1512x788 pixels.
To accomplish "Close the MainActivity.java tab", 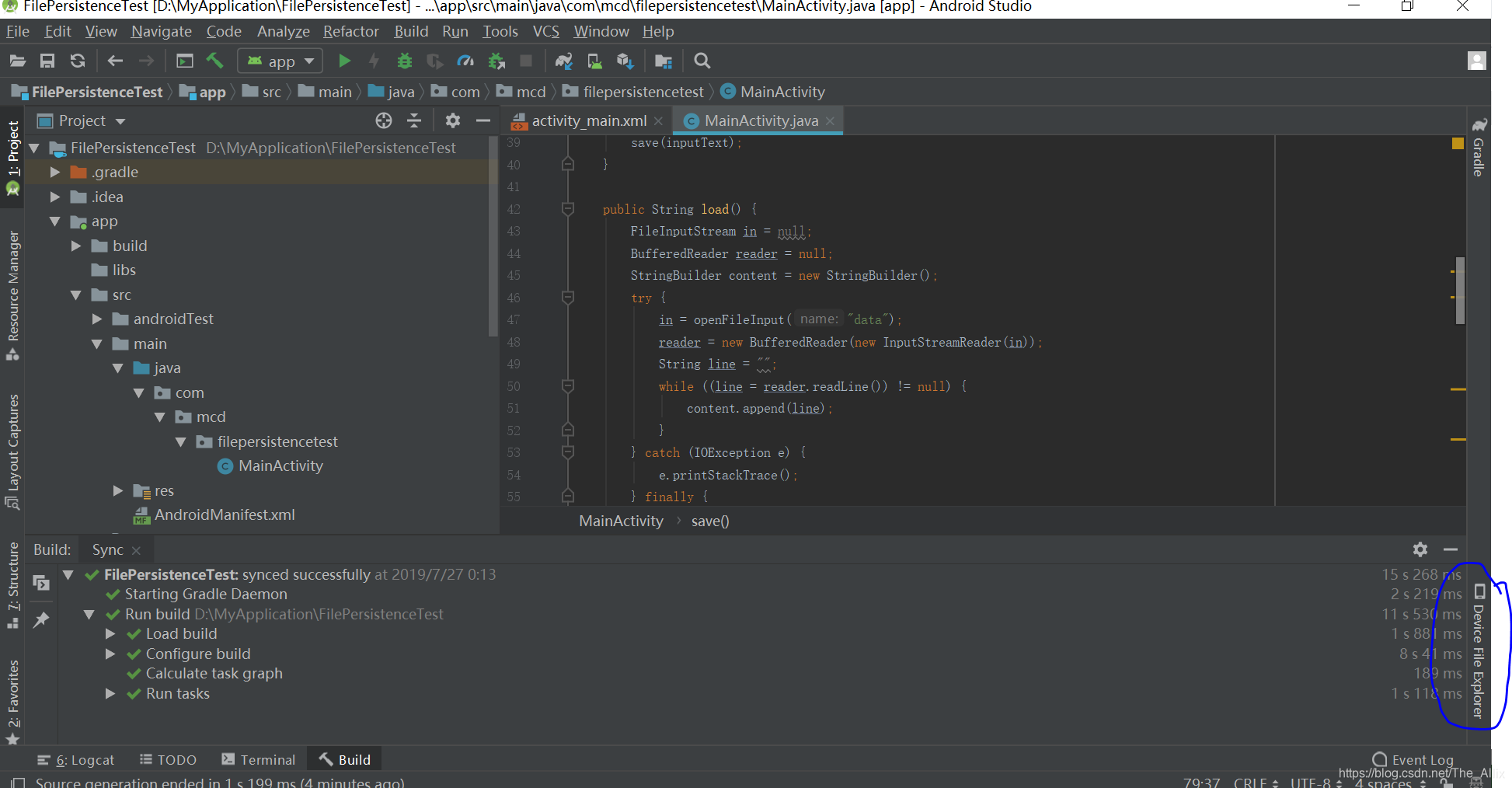I will click(830, 120).
